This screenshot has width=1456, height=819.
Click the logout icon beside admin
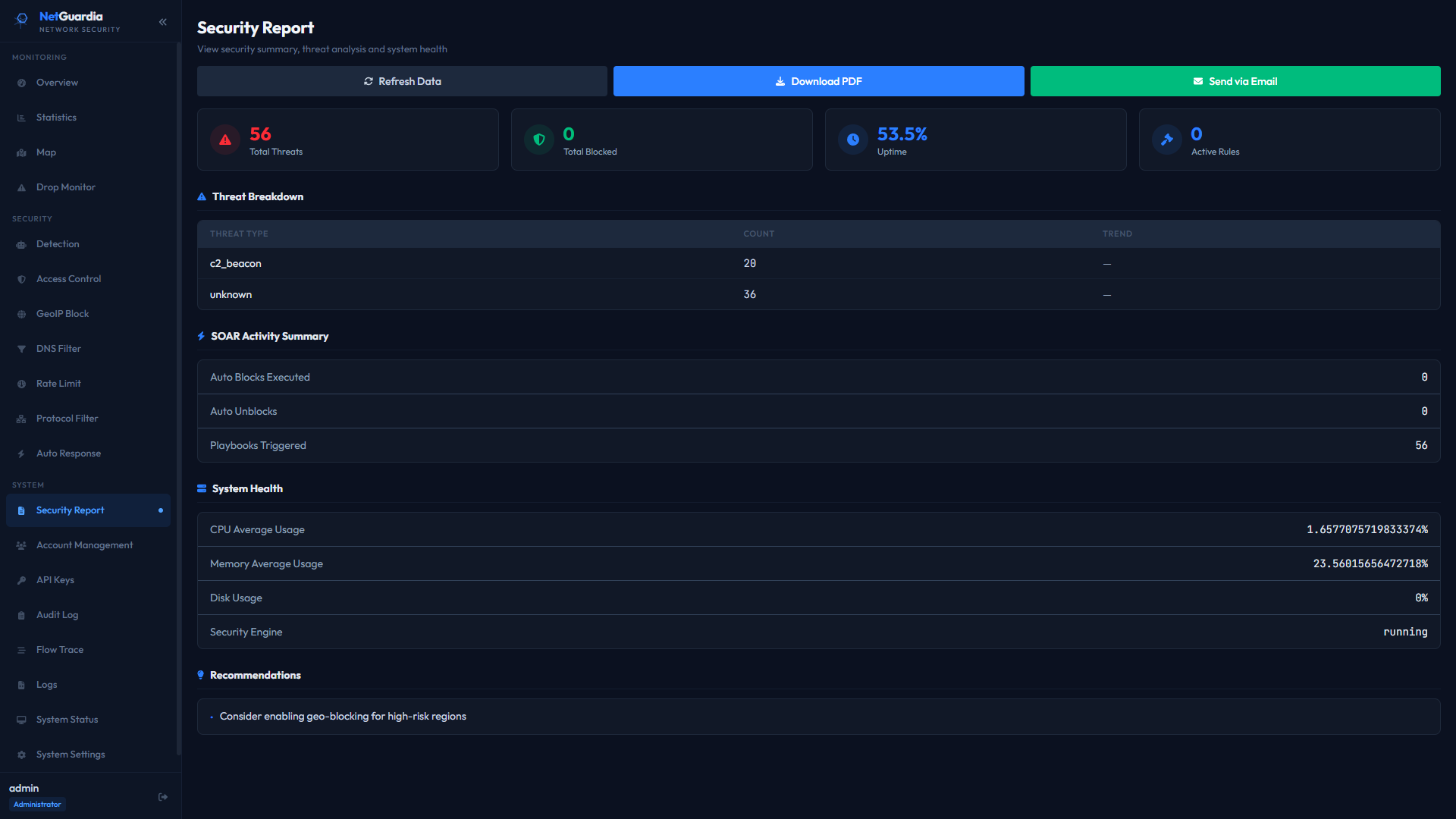tap(162, 797)
